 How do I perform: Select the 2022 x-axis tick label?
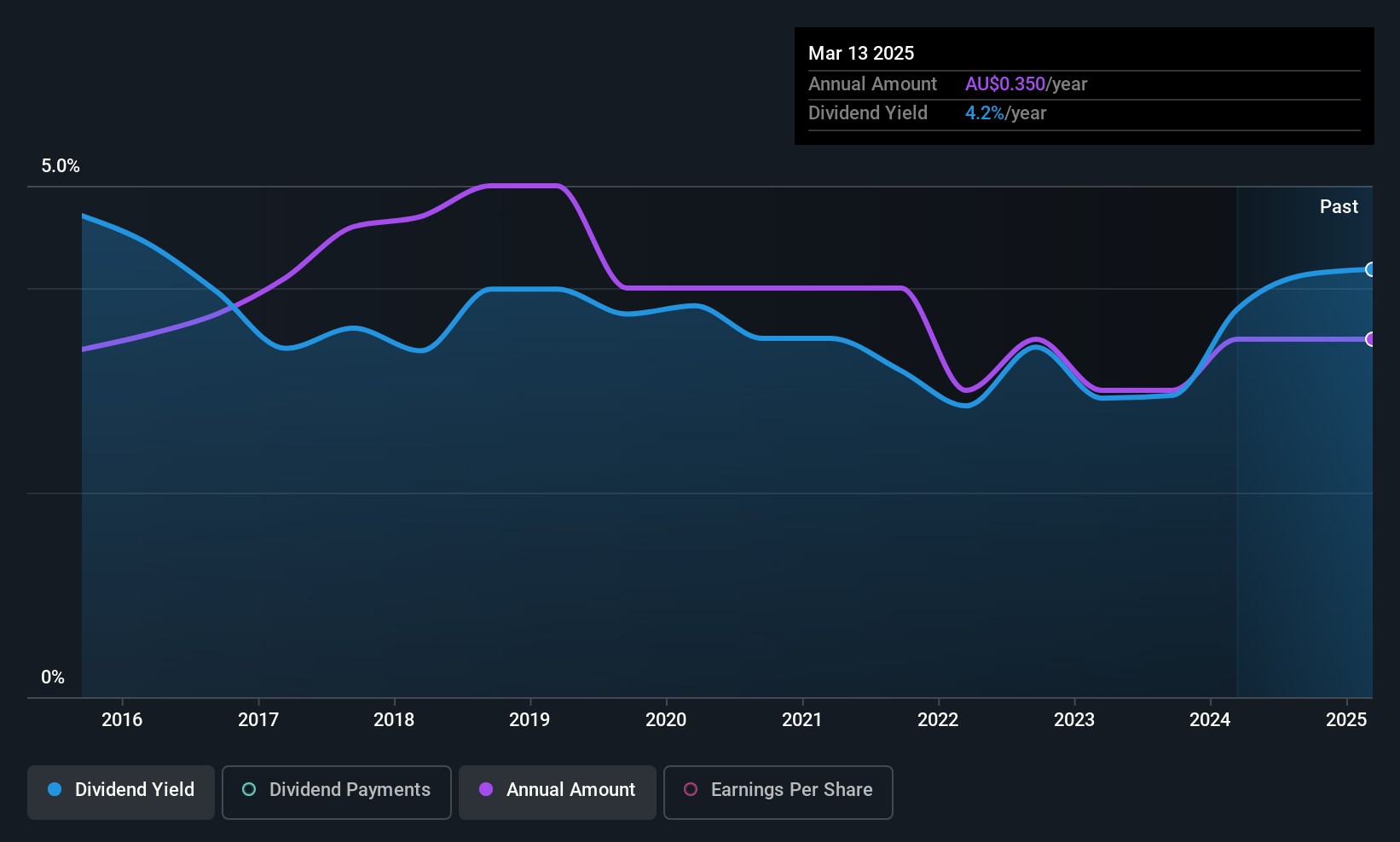pyautogui.click(x=938, y=720)
